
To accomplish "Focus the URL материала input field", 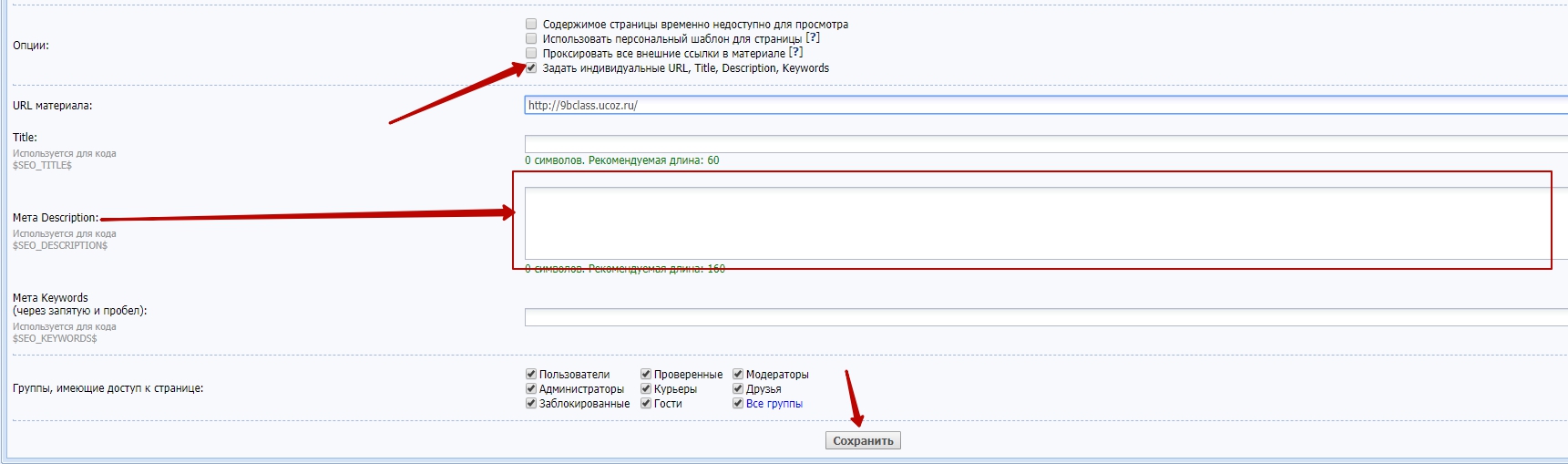I will (1046, 105).
